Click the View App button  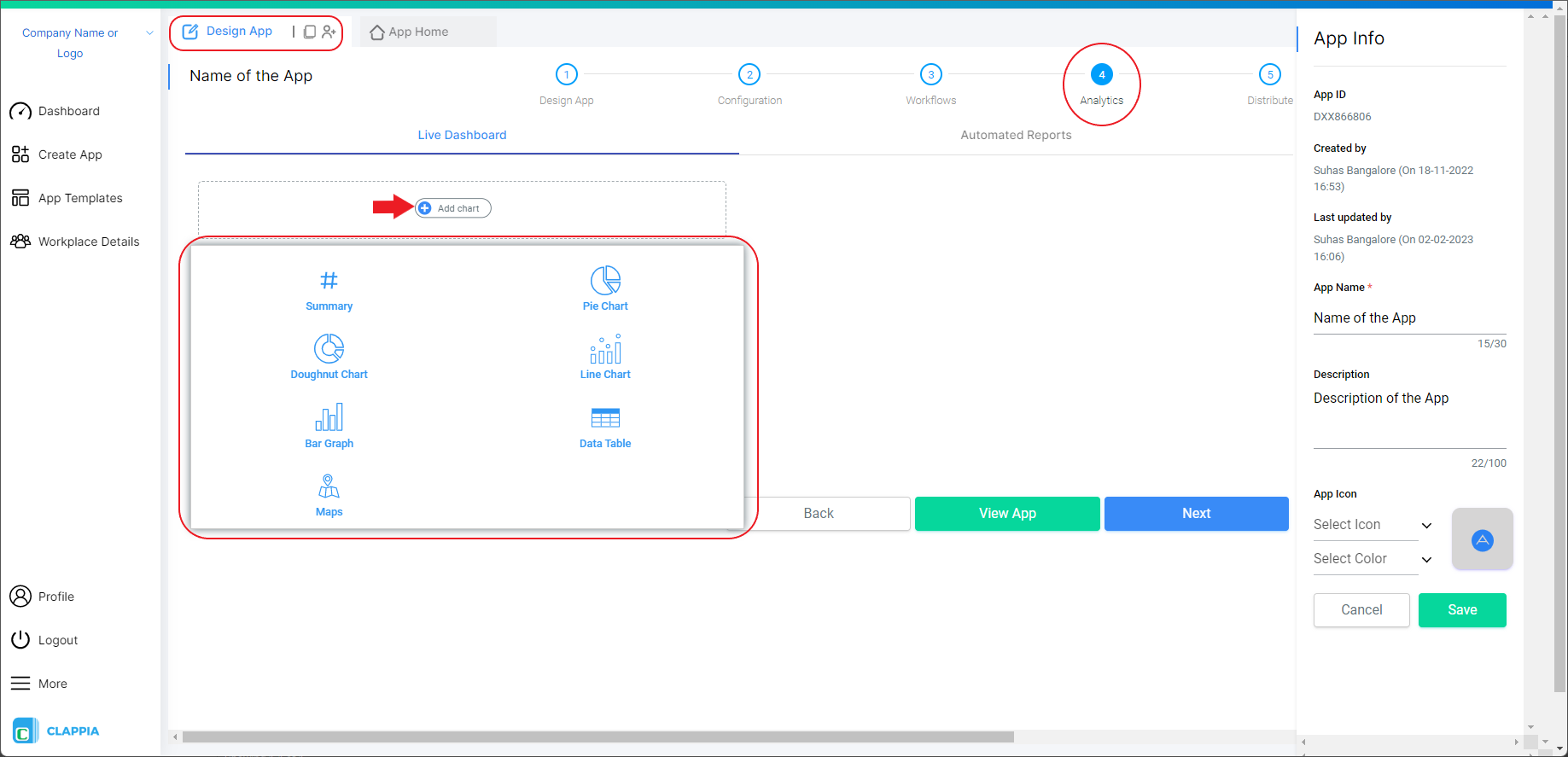pyautogui.click(x=1007, y=514)
